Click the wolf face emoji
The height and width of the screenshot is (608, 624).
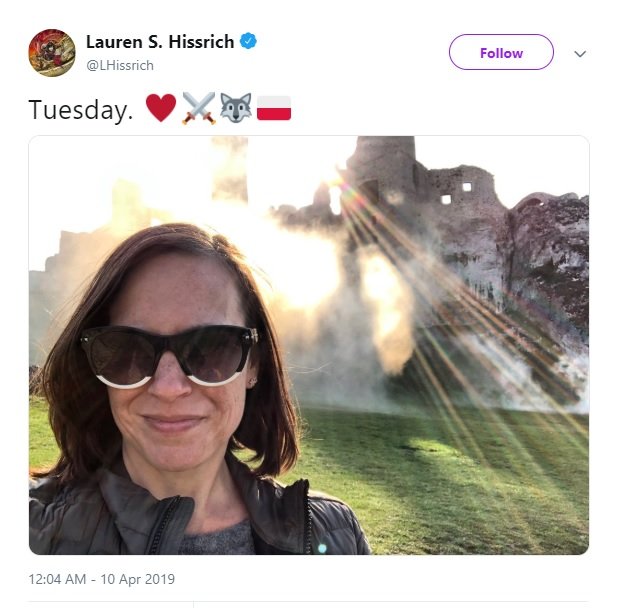pyautogui.click(x=236, y=108)
